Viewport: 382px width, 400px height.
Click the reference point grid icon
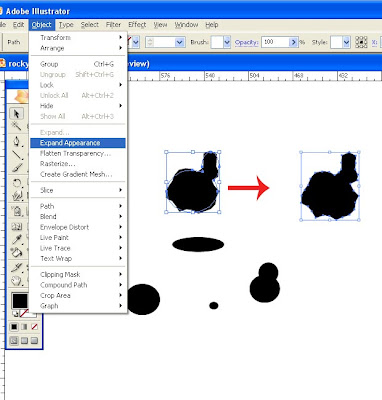pyautogui.click(x=361, y=42)
